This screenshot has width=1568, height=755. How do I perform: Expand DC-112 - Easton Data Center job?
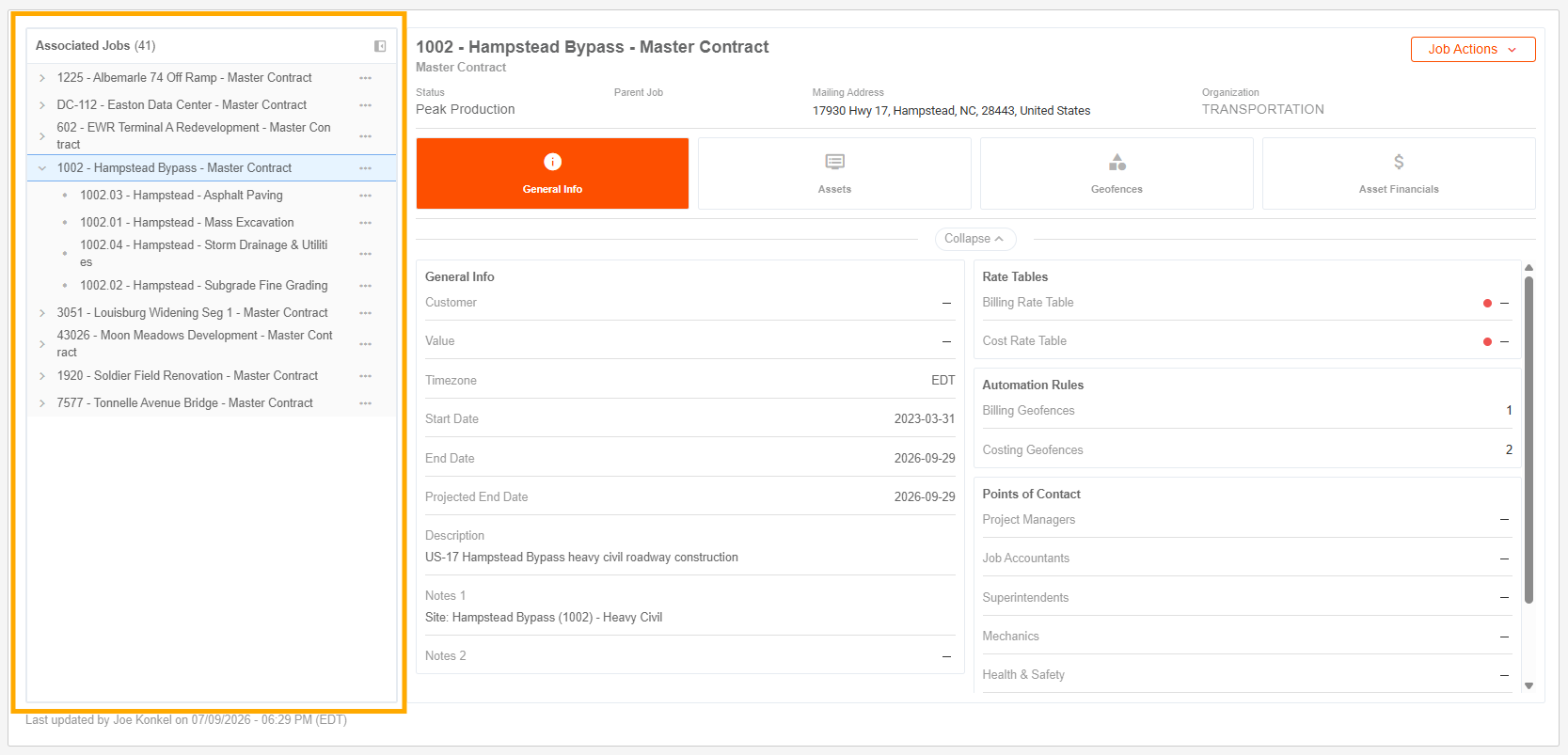(42, 105)
